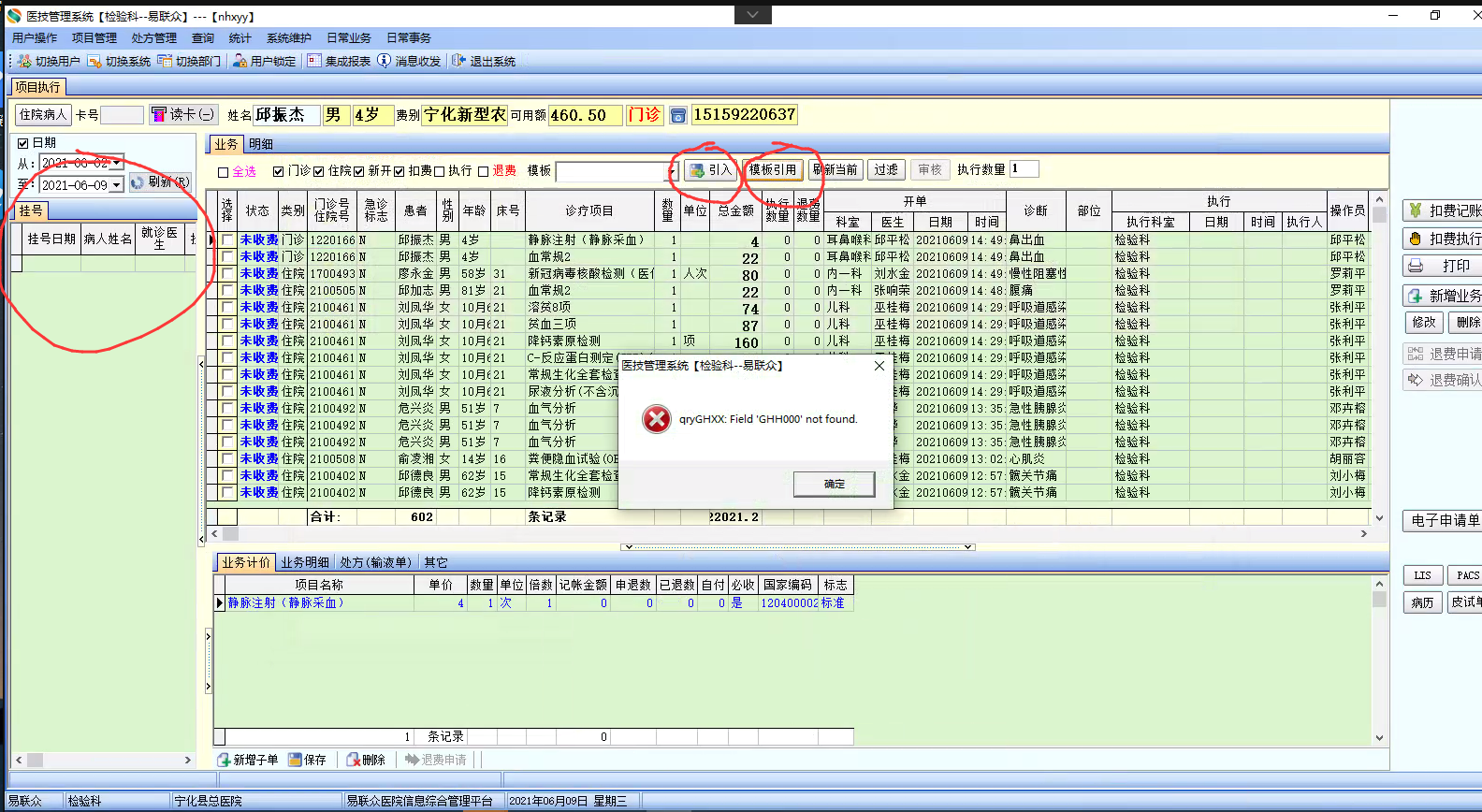Click the 修改 modify button
The image size is (1482, 812).
click(1423, 323)
